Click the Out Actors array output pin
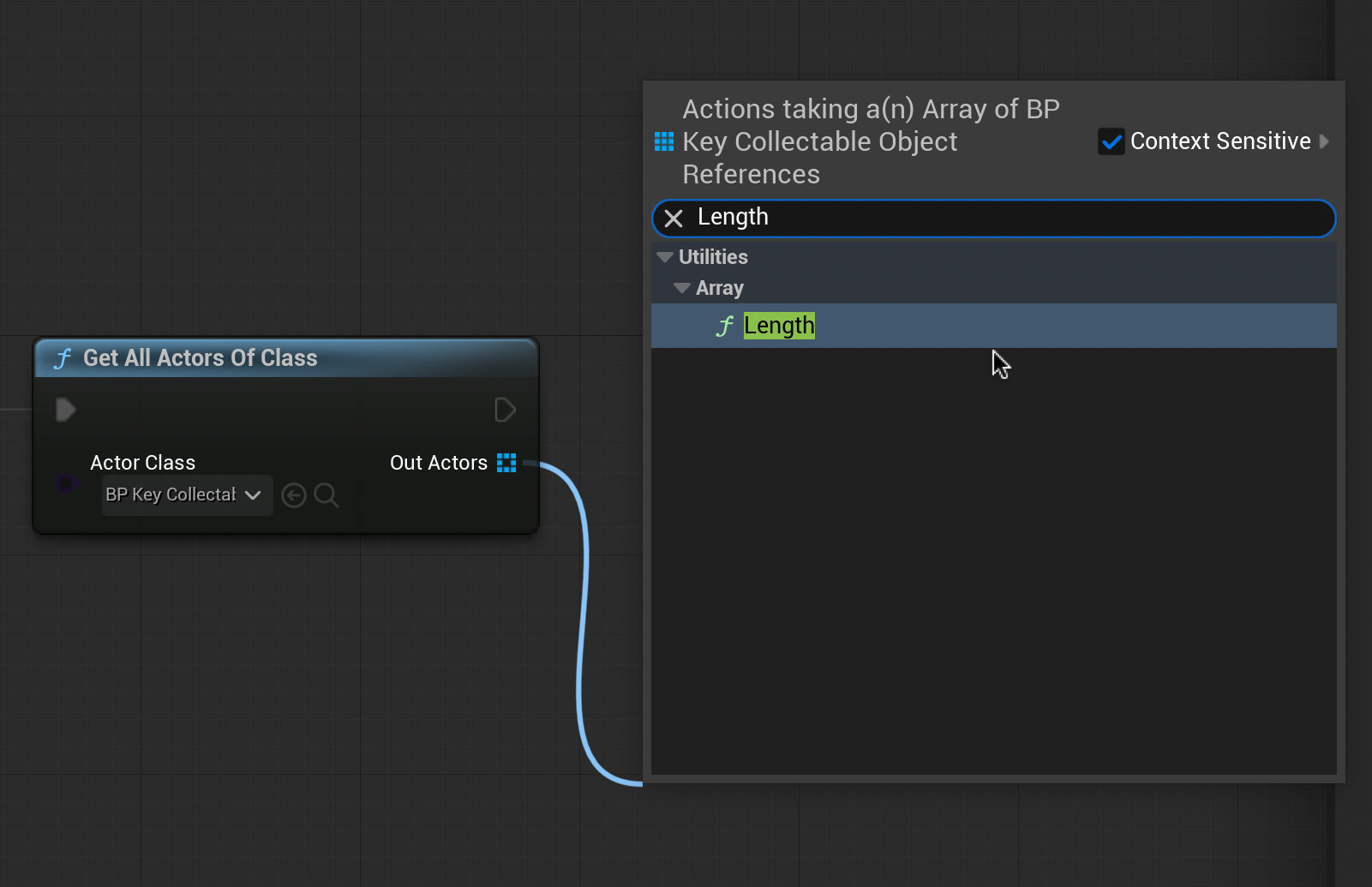This screenshot has width=1372, height=887. click(506, 463)
